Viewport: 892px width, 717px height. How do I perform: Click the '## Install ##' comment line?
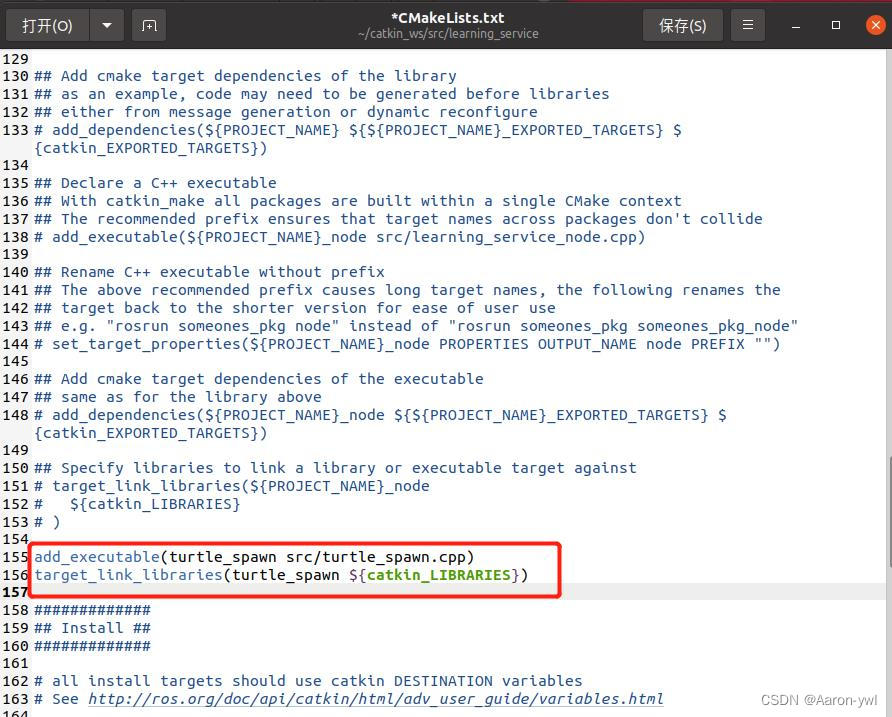[92, 628]
